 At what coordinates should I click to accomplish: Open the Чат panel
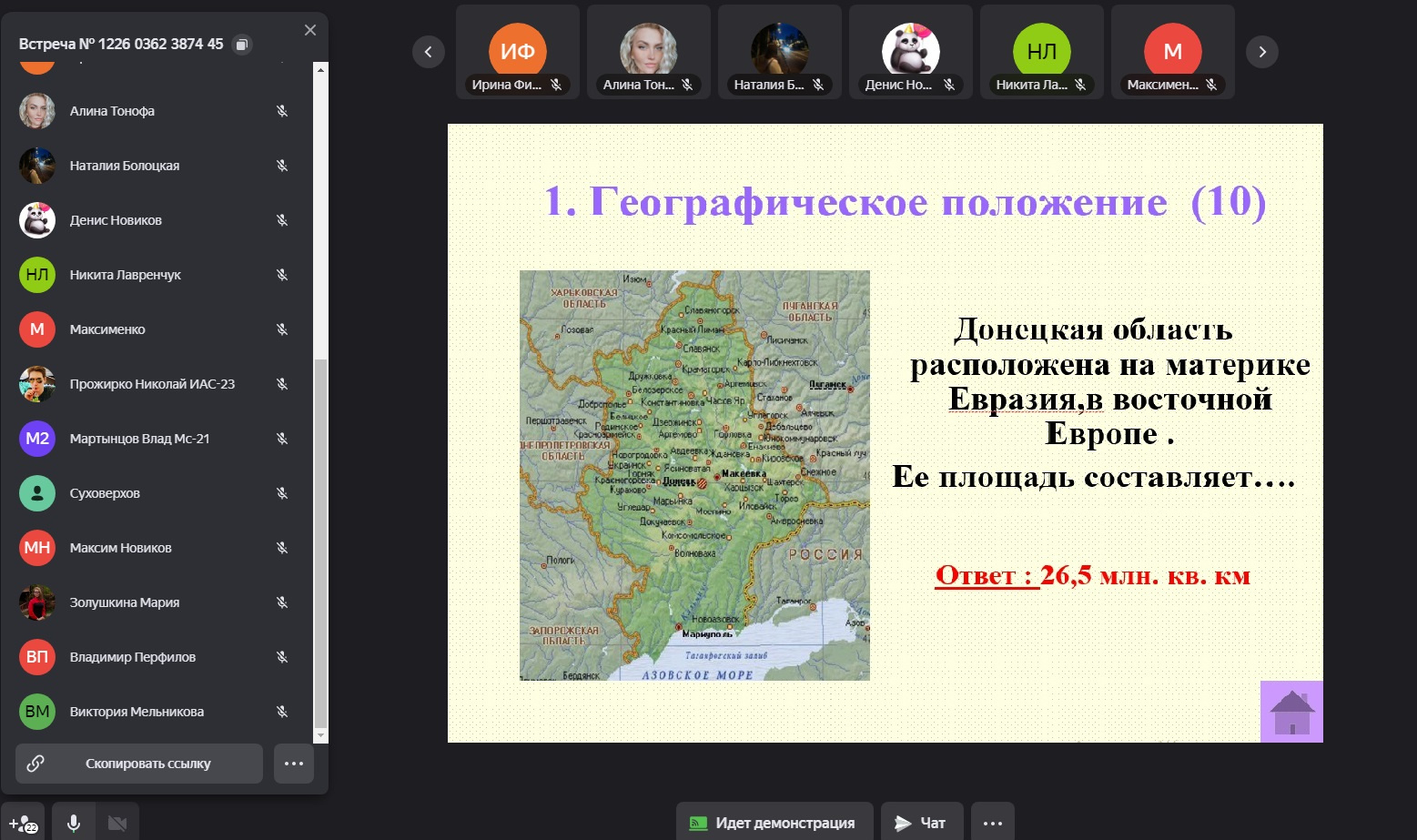click(x=920, y=823)
